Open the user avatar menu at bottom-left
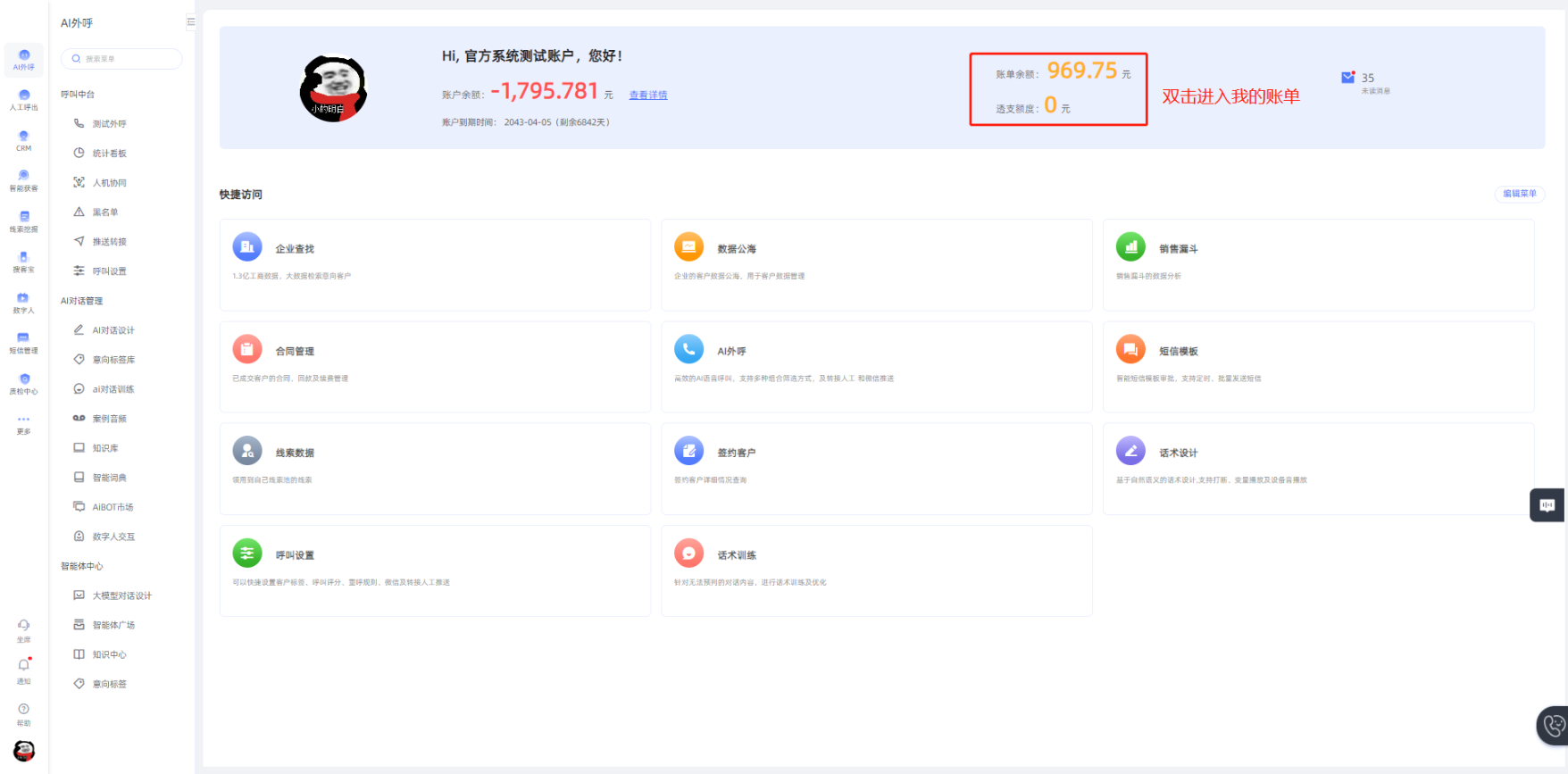1568x774 pixels. coord(24,751)
